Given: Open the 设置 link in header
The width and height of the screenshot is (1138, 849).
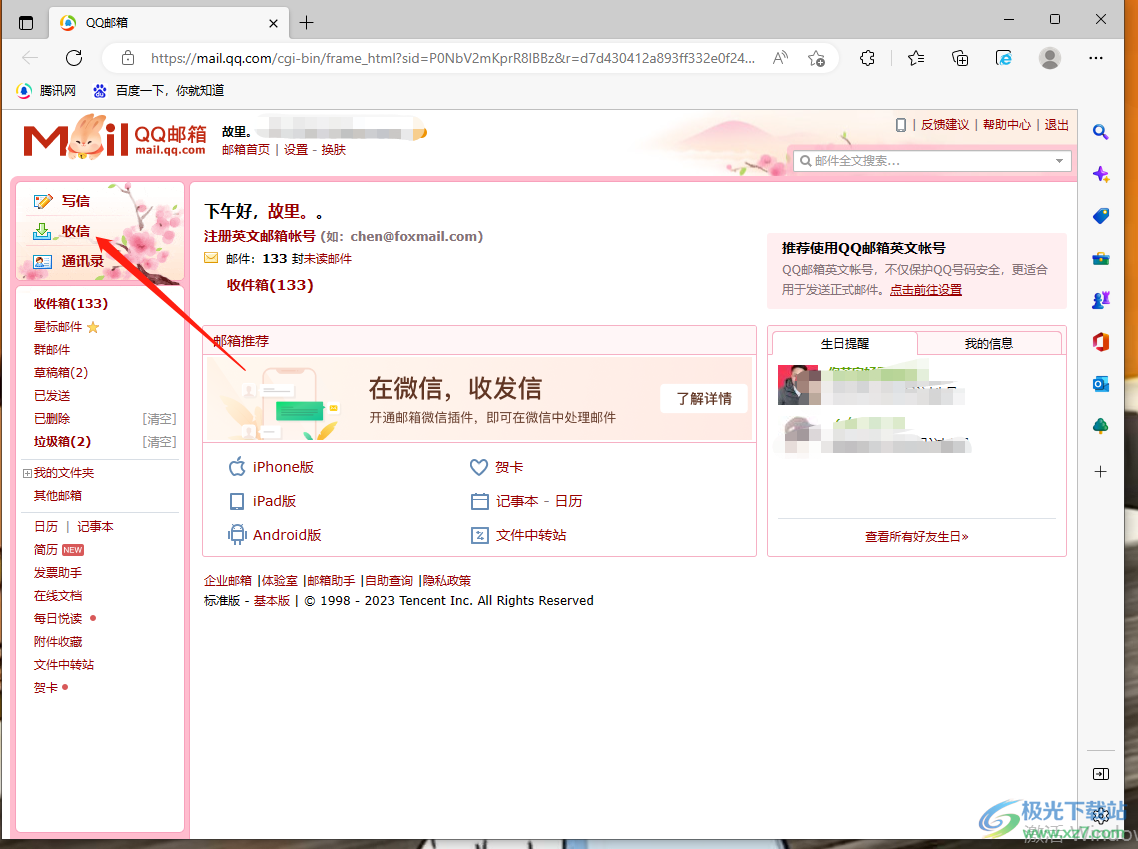Looking at the screenshot, I should (x=295, y=150).
